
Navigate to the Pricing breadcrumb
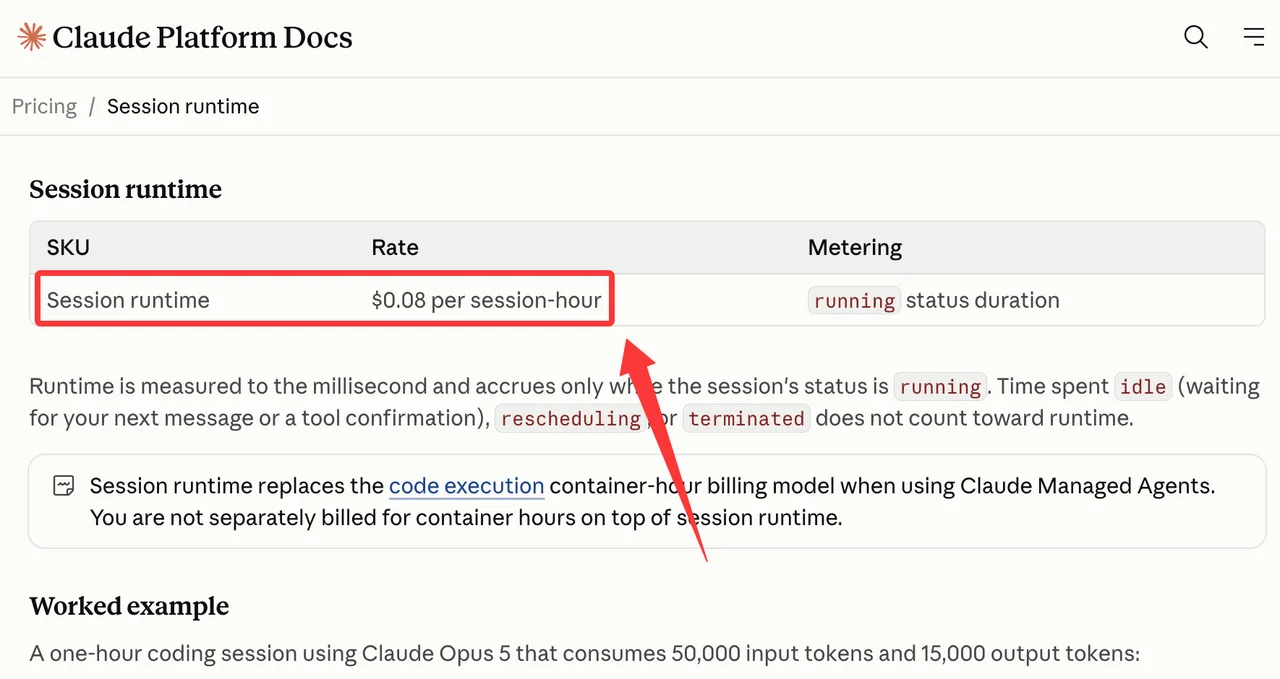coord(44,107)
